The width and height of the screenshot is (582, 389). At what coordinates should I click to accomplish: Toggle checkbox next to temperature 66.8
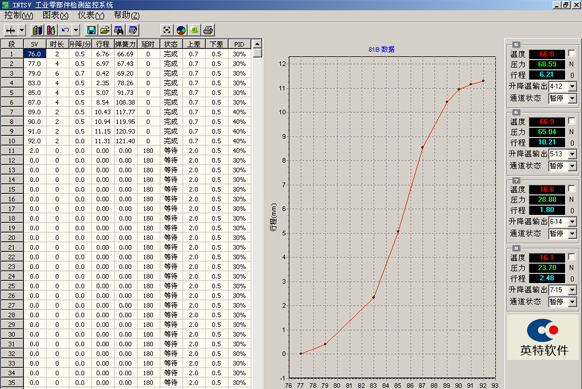572,53
